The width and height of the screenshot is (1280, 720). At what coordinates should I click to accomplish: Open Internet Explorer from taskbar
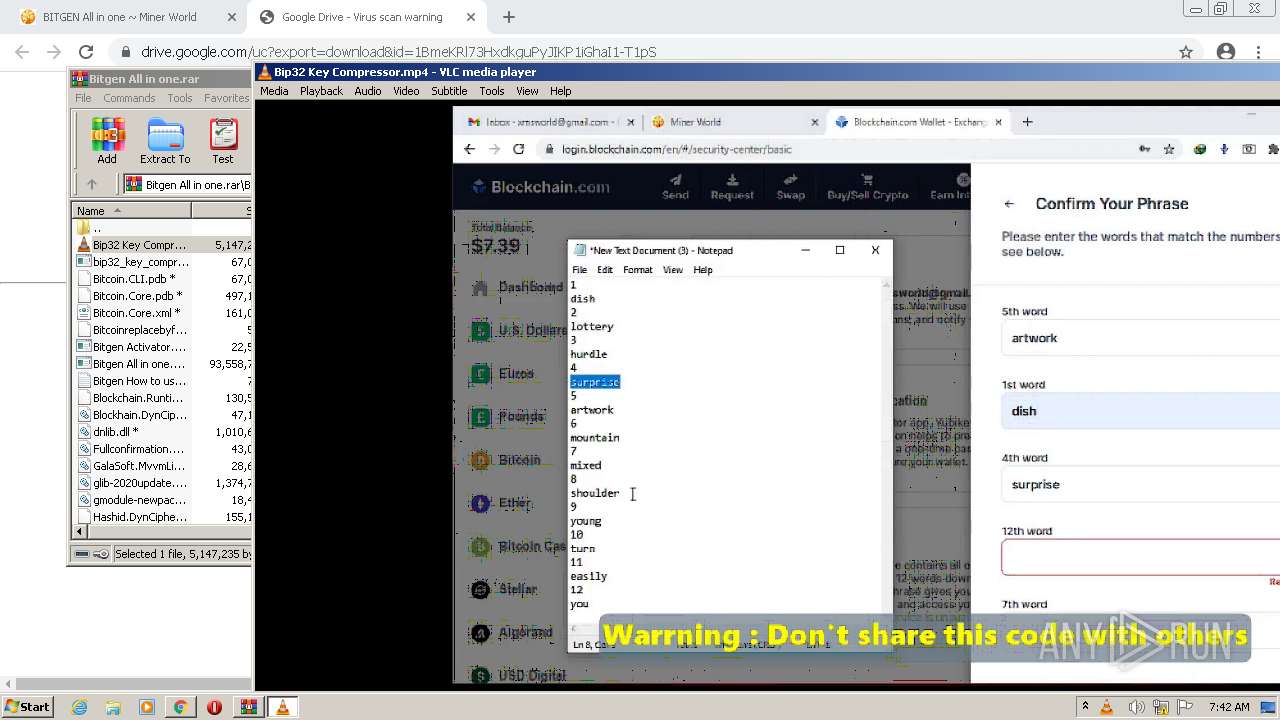click(80, 707)
